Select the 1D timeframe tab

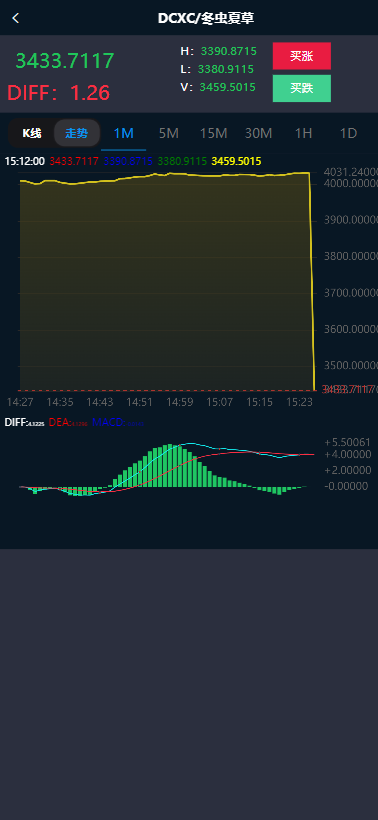coord(348,133)
